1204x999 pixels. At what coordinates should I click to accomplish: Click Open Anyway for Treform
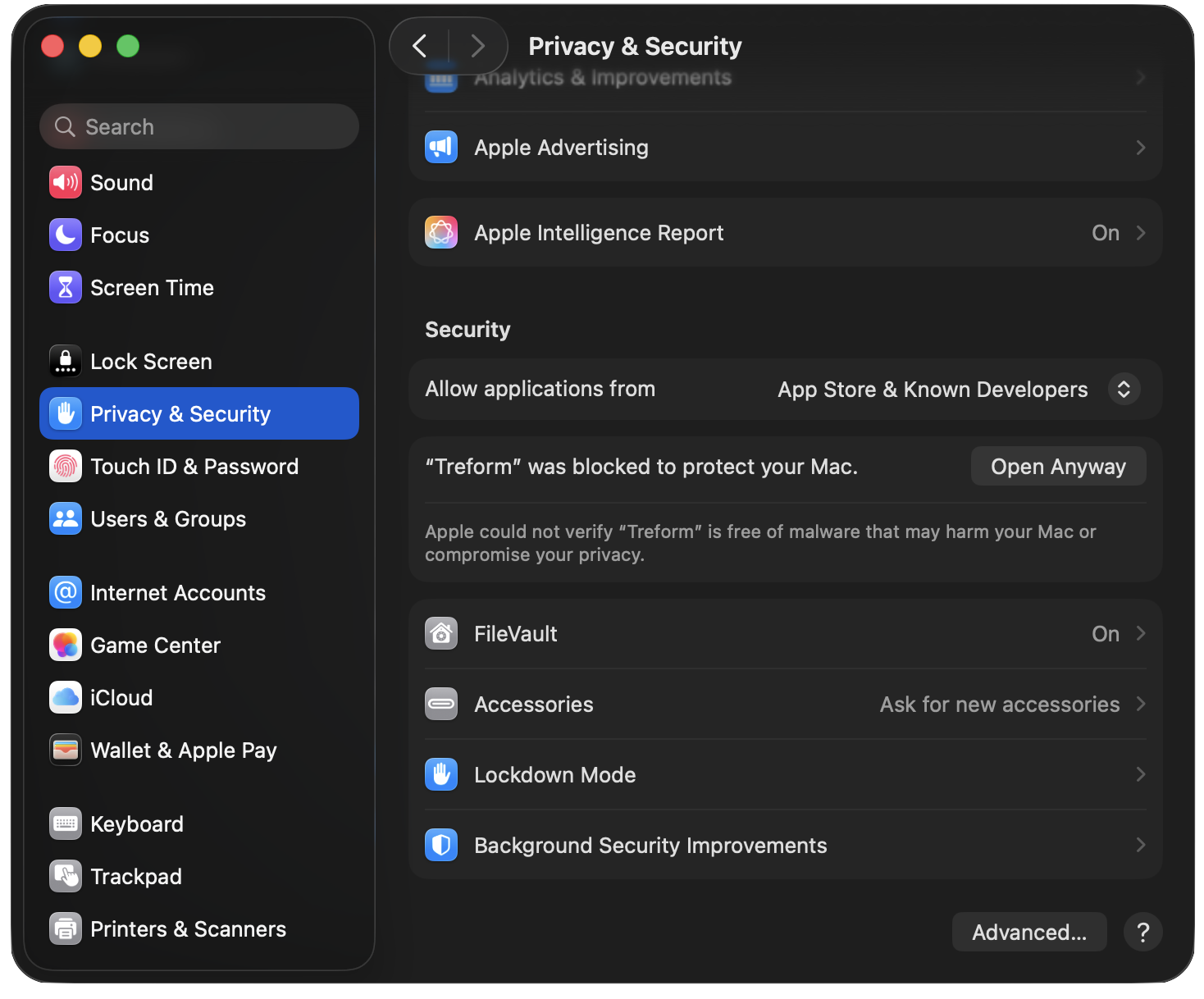tap(1059, 466)
